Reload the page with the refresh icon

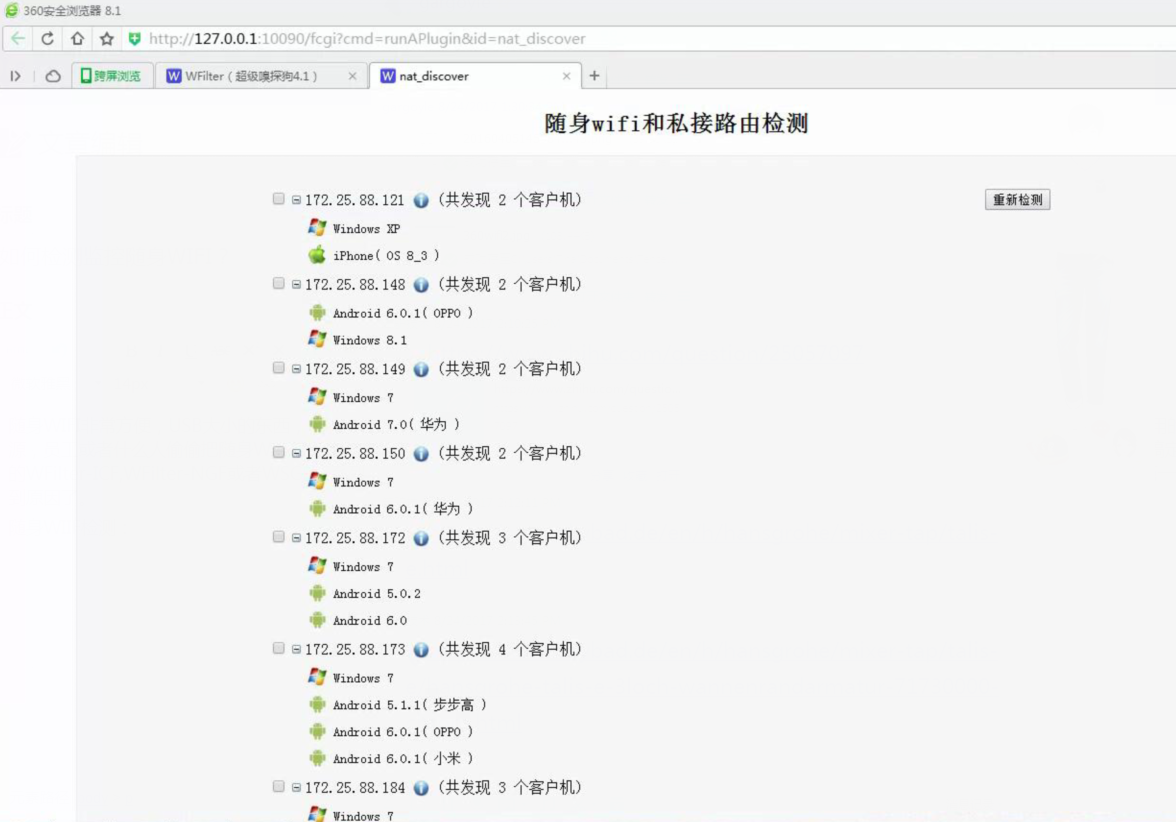coord(47,39)
